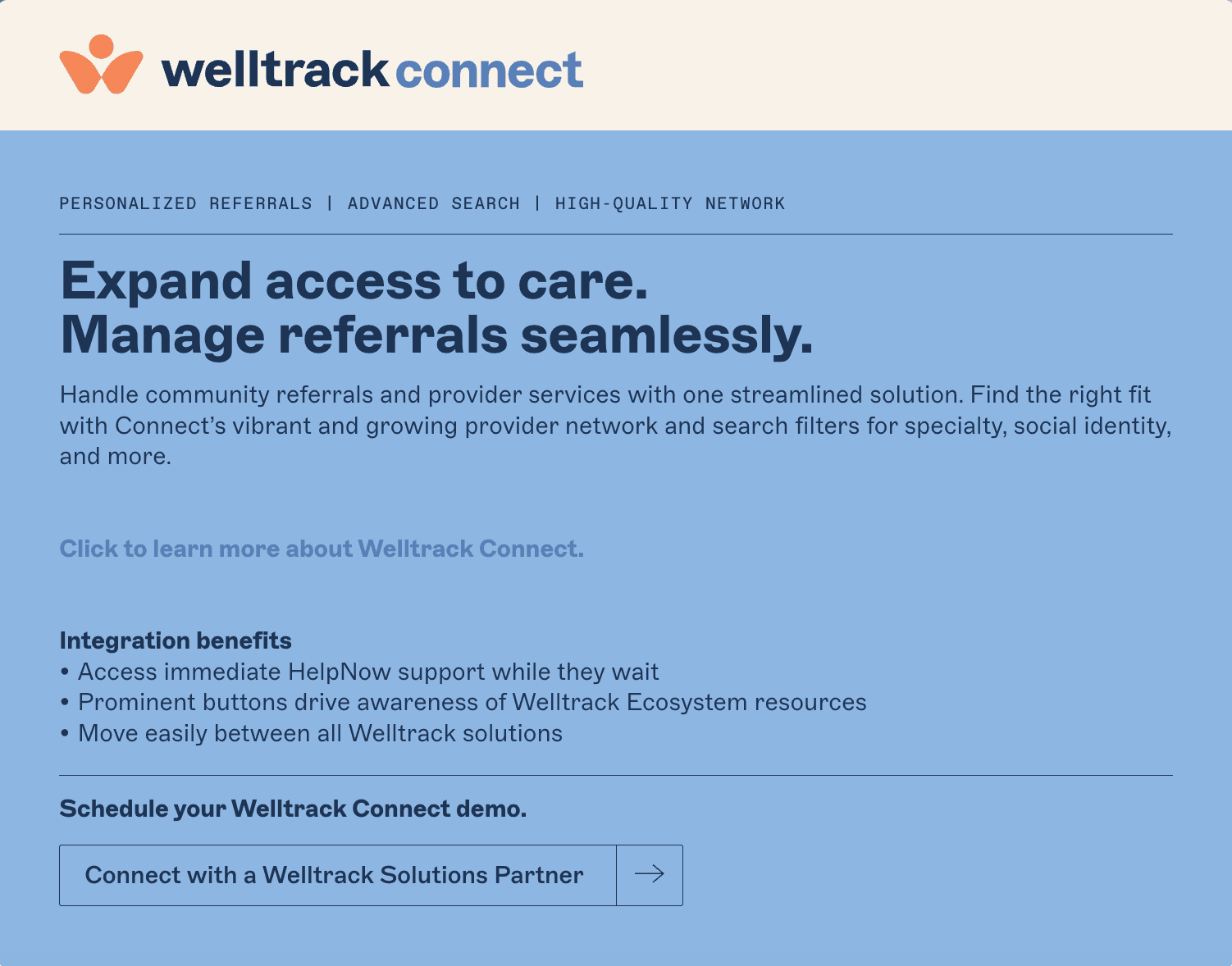Select the "ADVANCED SEARCH" tagline text
The width and height of the screenshot is (1232, 966).
pos(433,203)
